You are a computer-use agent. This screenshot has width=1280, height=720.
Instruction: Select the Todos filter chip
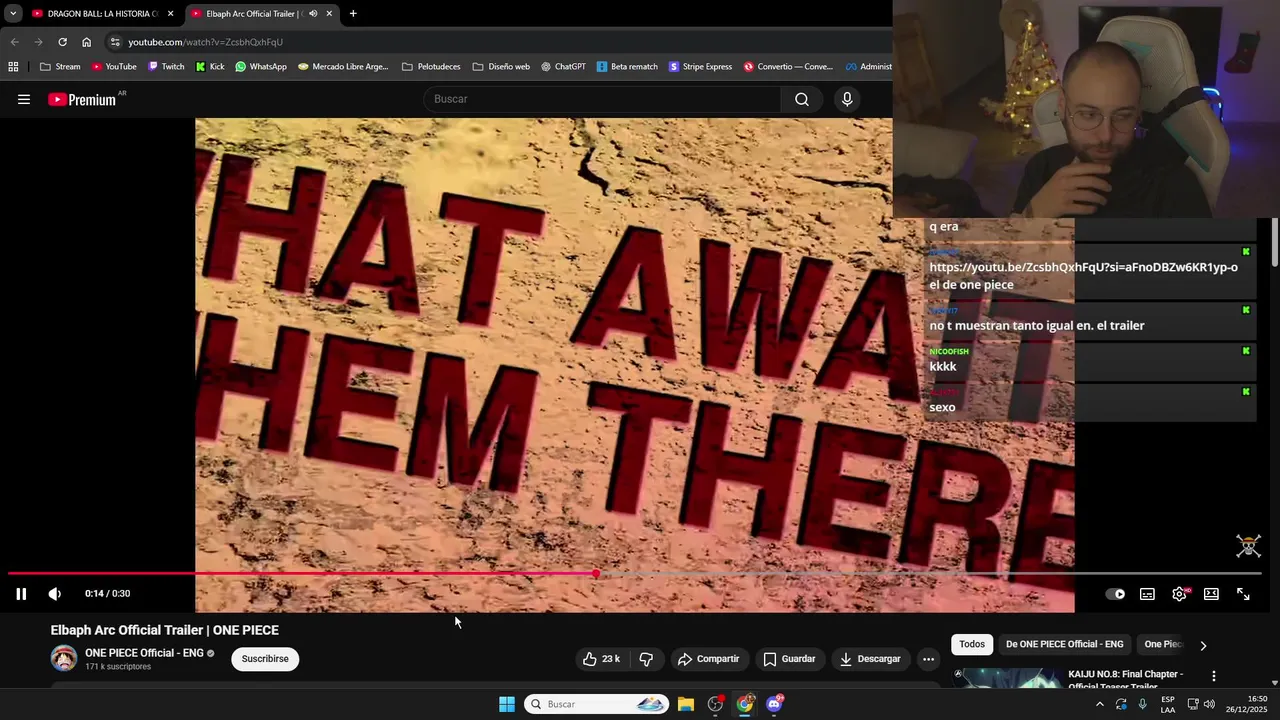972,645
